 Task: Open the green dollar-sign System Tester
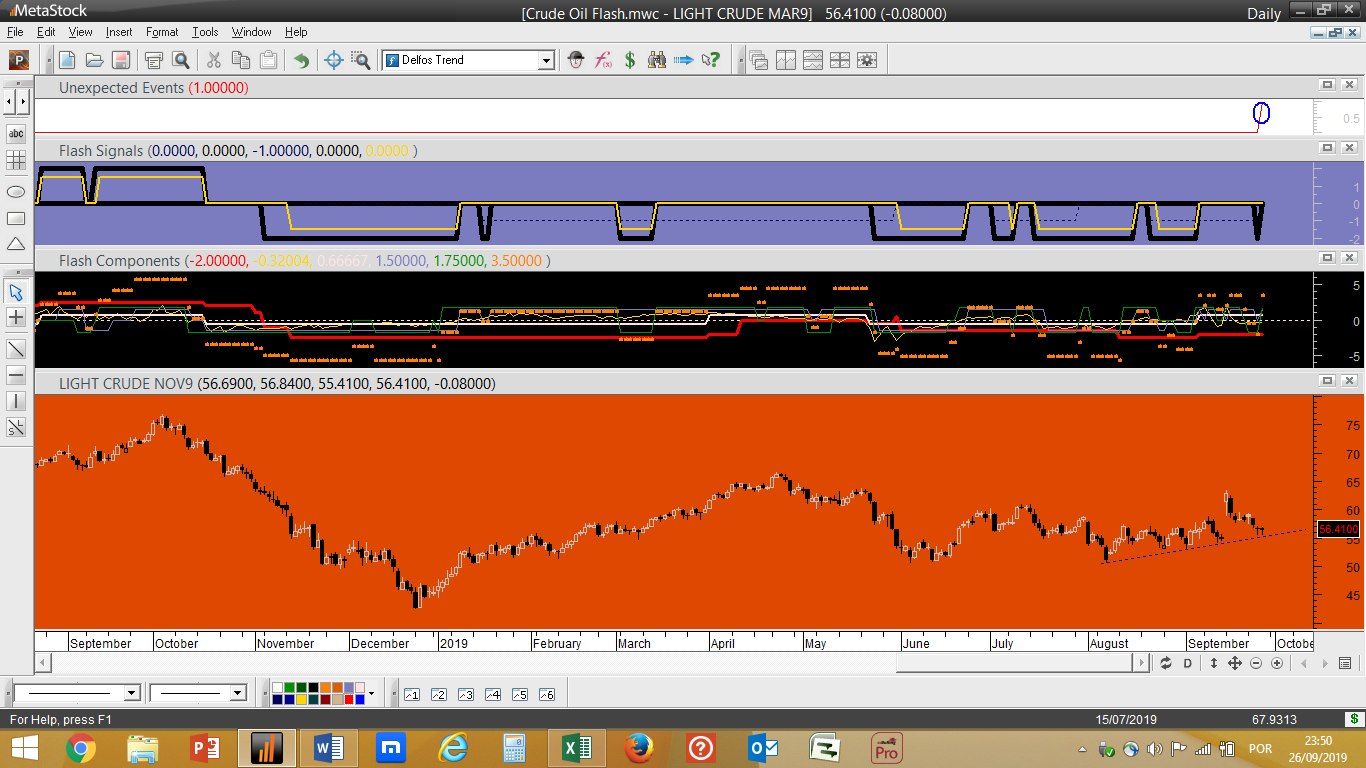[x=630, y=60]
